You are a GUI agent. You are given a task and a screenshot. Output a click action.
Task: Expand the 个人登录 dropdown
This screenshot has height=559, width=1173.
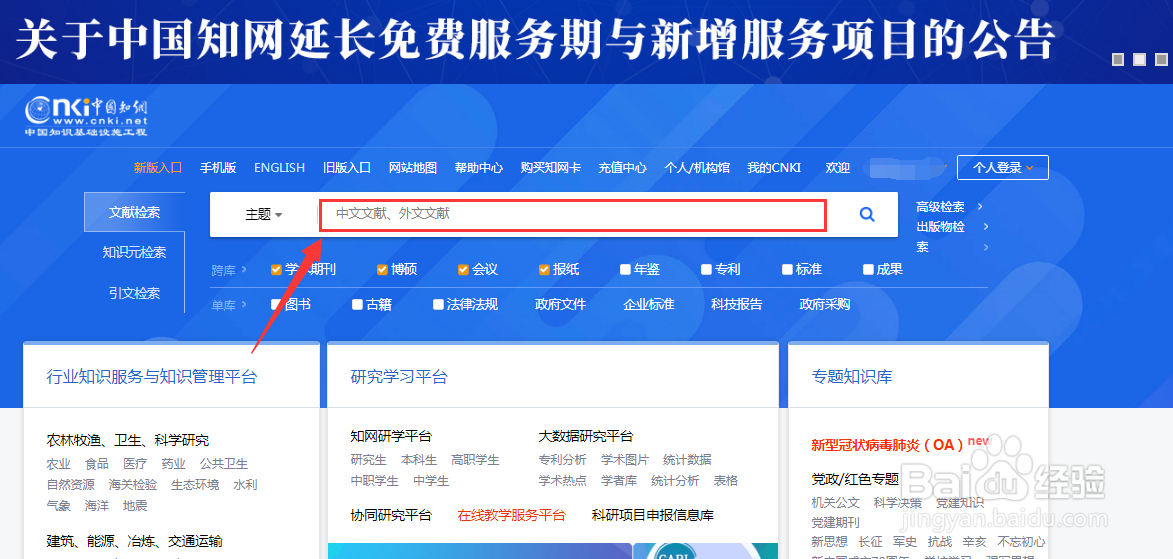pyautogui.click(x=1002, y=168)
